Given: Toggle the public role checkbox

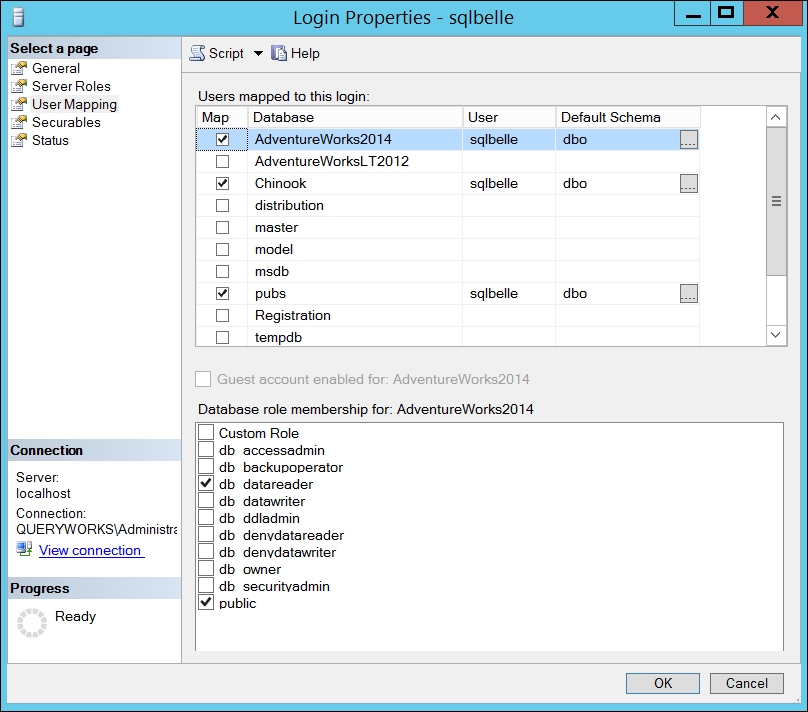Looking at the screenshot, I should coord(206,602).
